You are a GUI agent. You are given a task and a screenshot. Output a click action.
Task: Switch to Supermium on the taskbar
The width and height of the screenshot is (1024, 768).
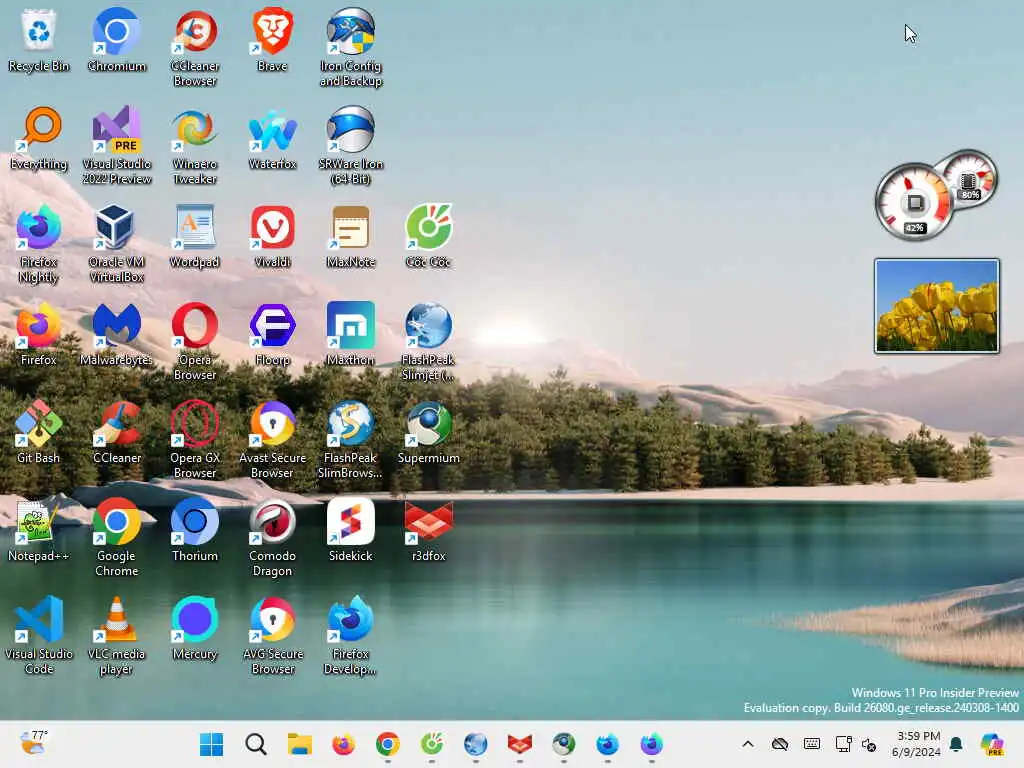564,744
